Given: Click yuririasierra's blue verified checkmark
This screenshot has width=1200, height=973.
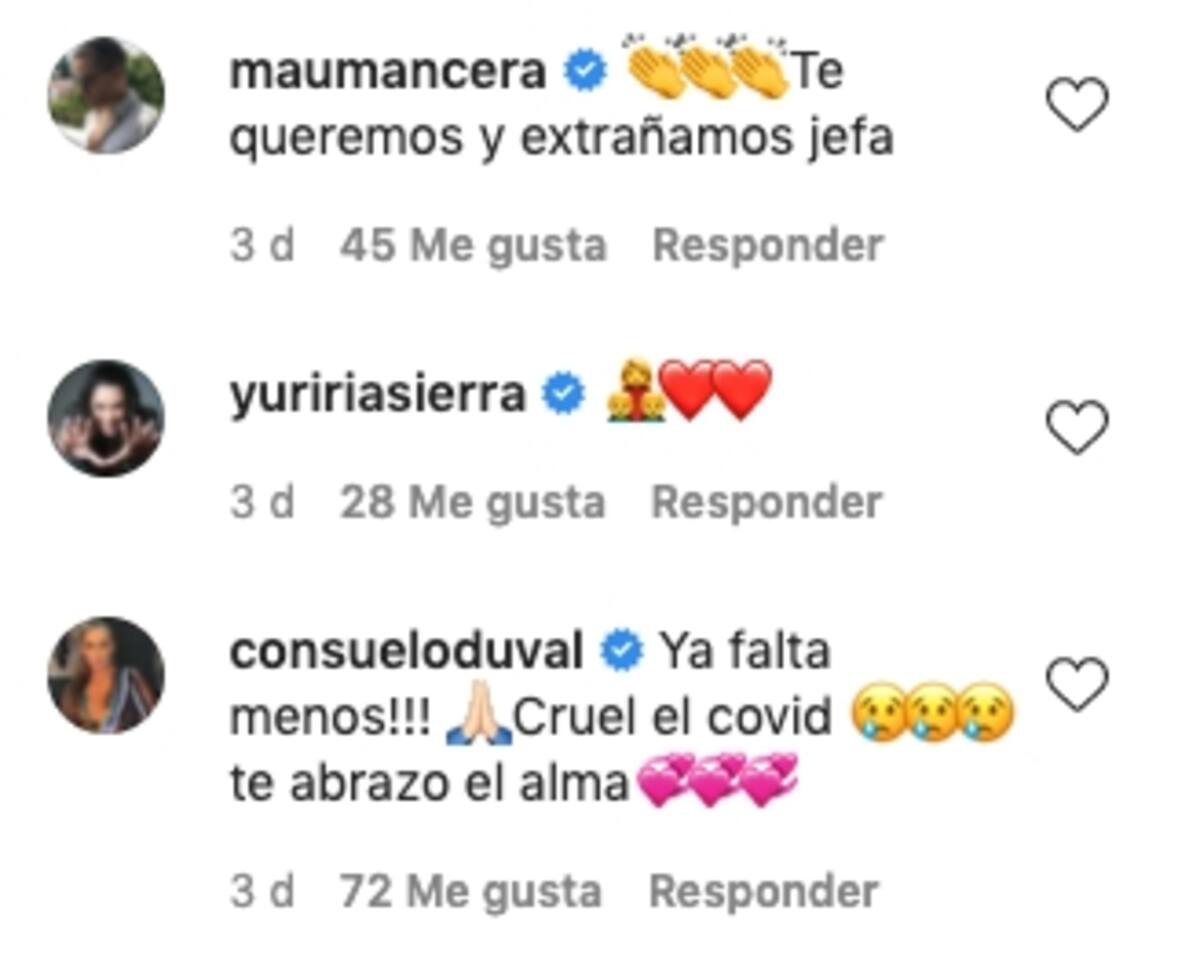Looking at the screenshot, I should [x=563, y=396].
